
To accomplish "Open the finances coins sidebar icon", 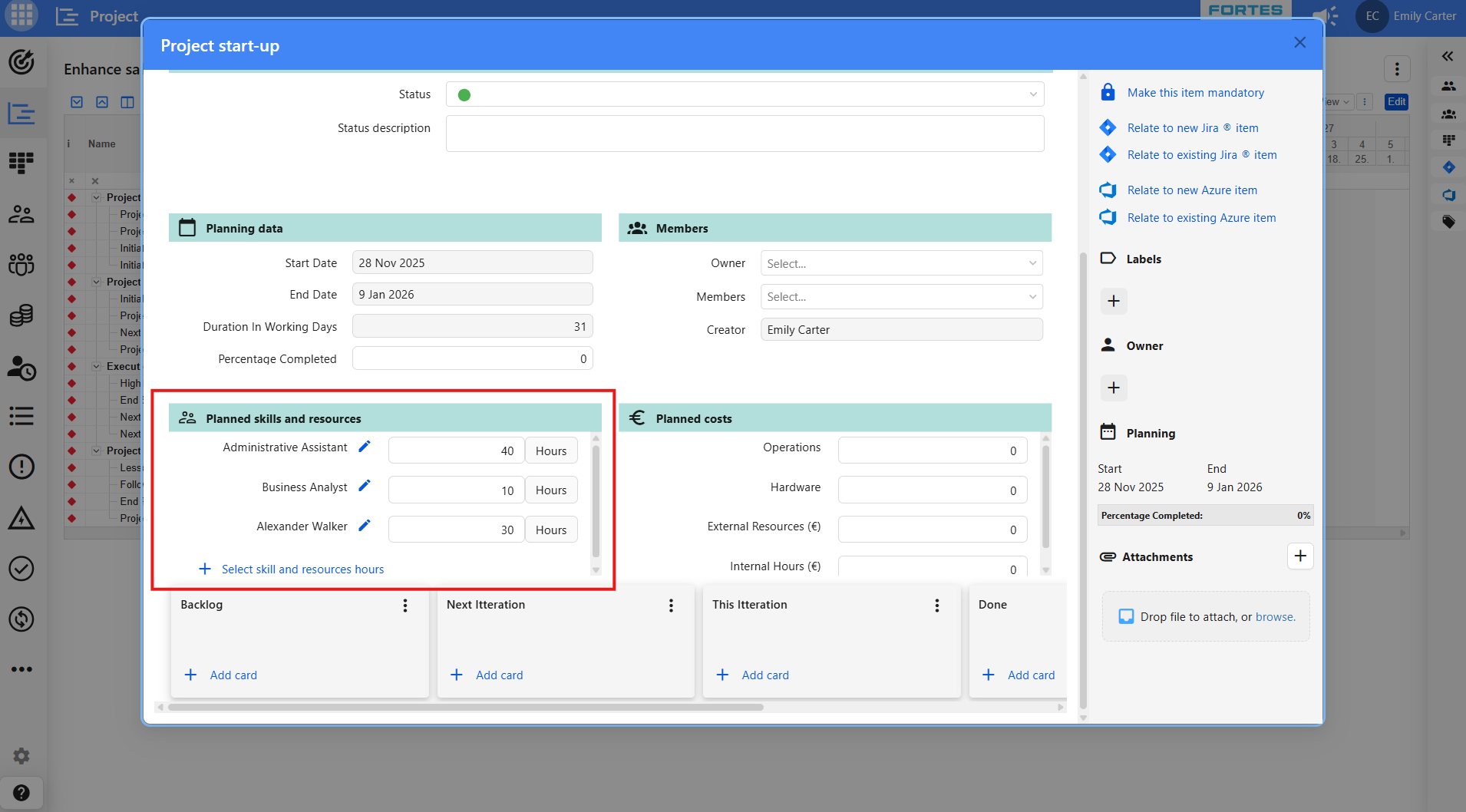I will [21, 315].
